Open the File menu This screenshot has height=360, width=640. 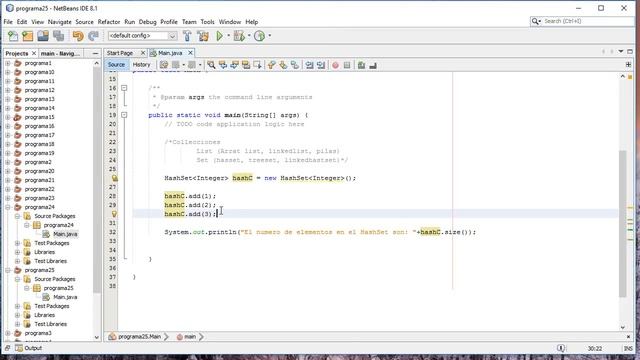click(8, 22)
